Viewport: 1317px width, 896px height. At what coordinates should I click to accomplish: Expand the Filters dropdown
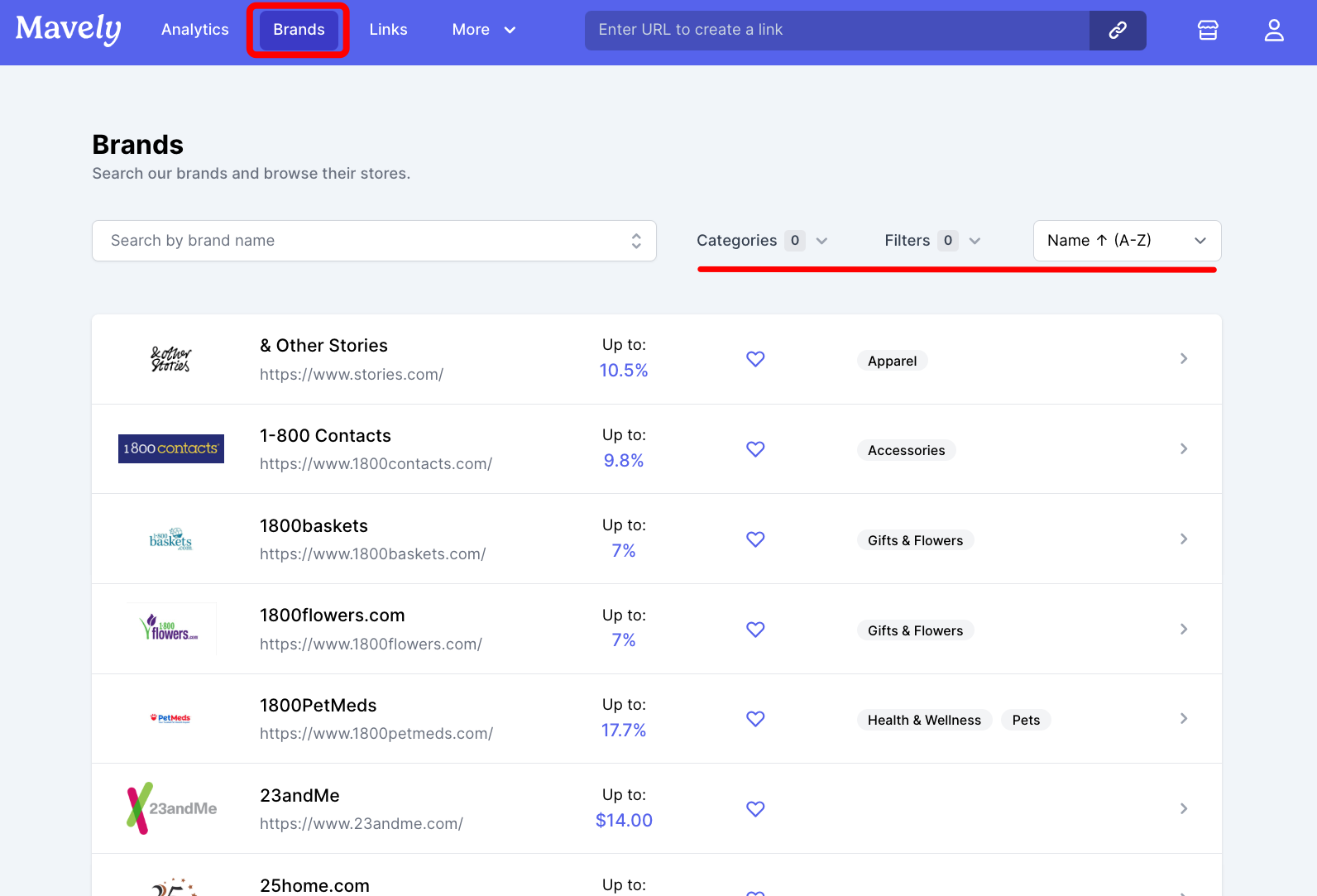click(932, 241)
